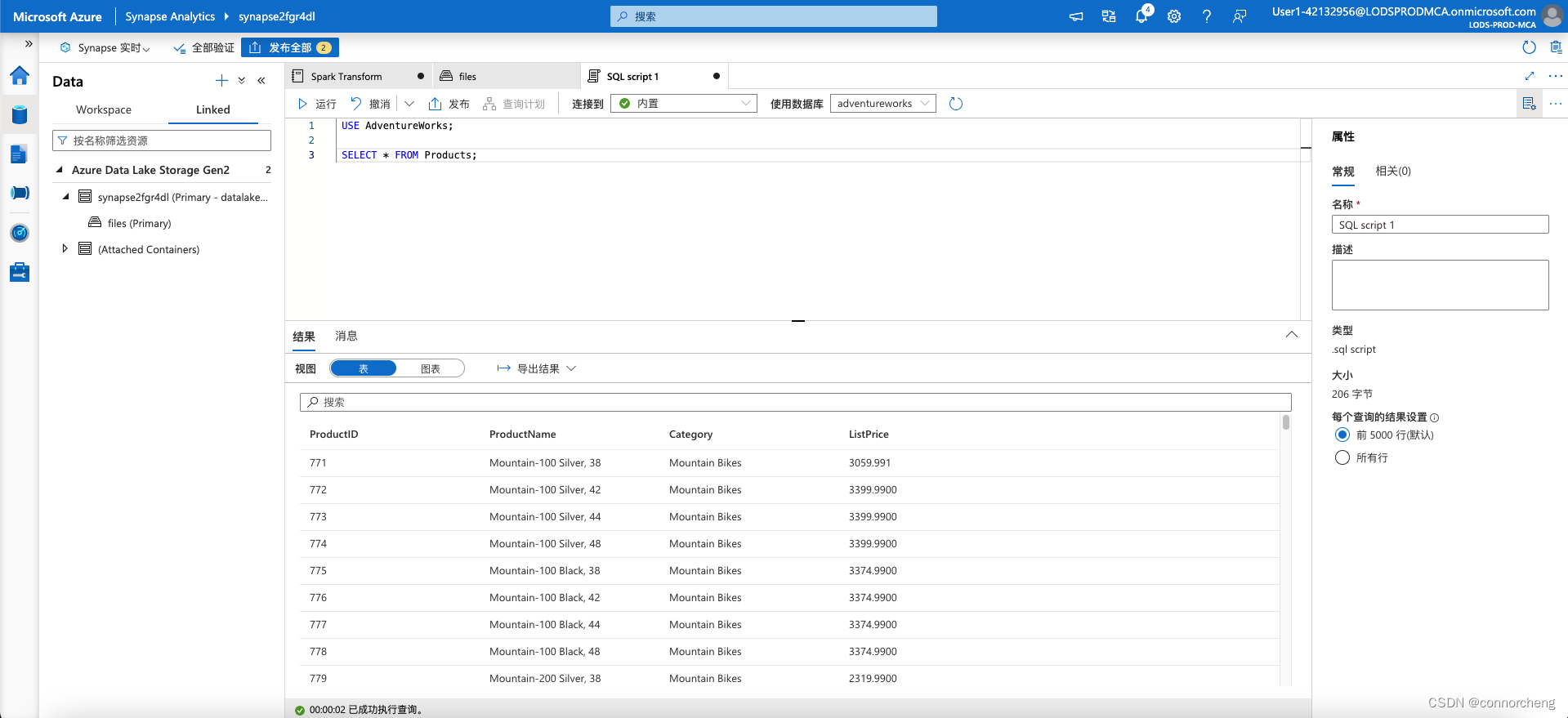Click the results search field
Viewport: 1568px width, 718px height.
(796, 402)
